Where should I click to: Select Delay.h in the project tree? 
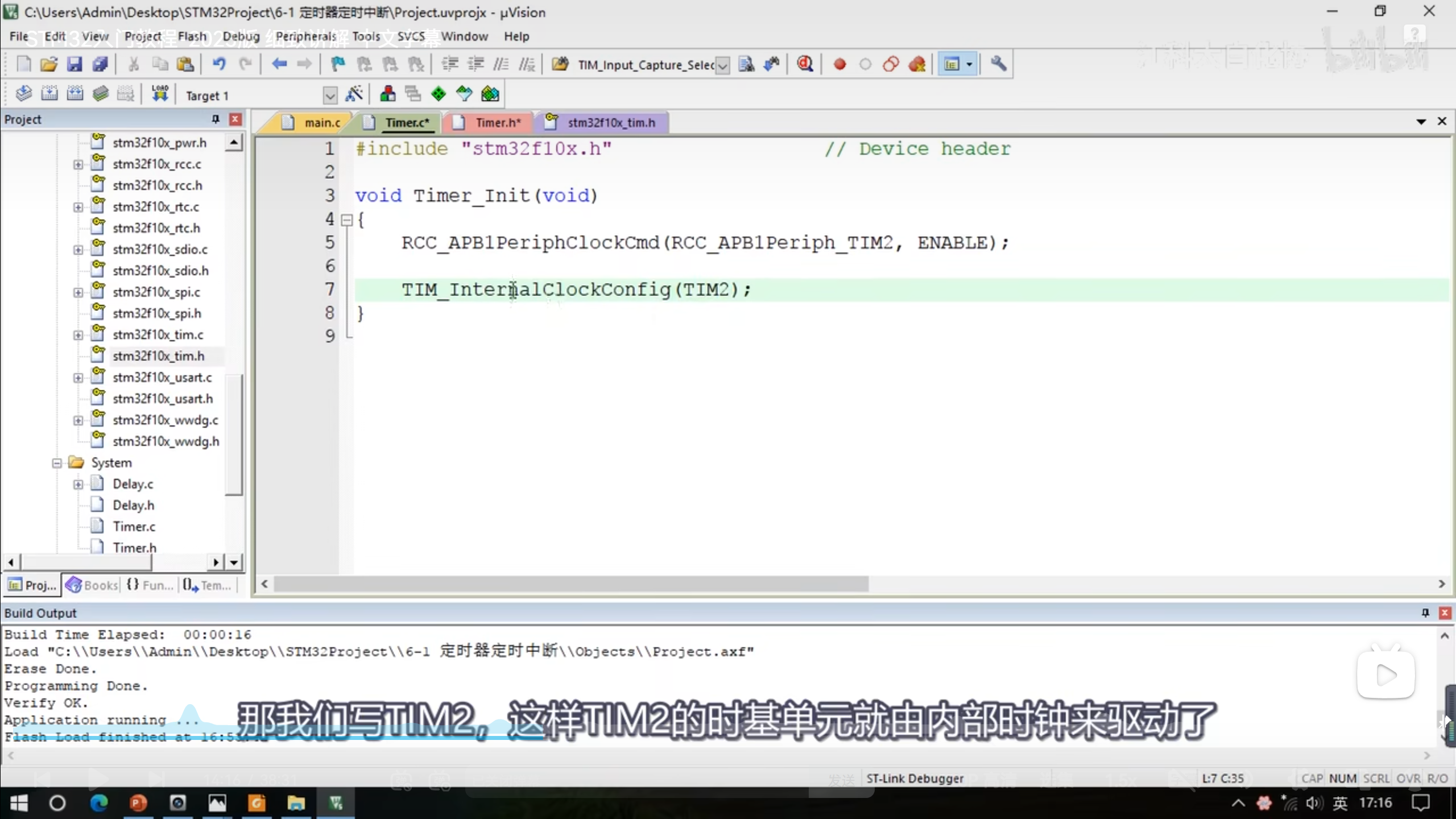tap(133, 505)
